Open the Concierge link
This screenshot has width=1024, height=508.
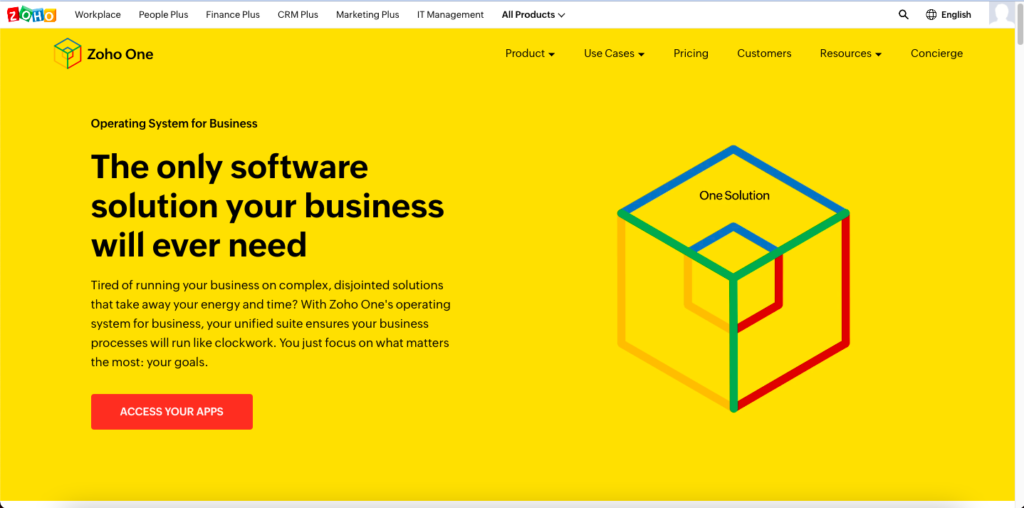pos(936,54)
